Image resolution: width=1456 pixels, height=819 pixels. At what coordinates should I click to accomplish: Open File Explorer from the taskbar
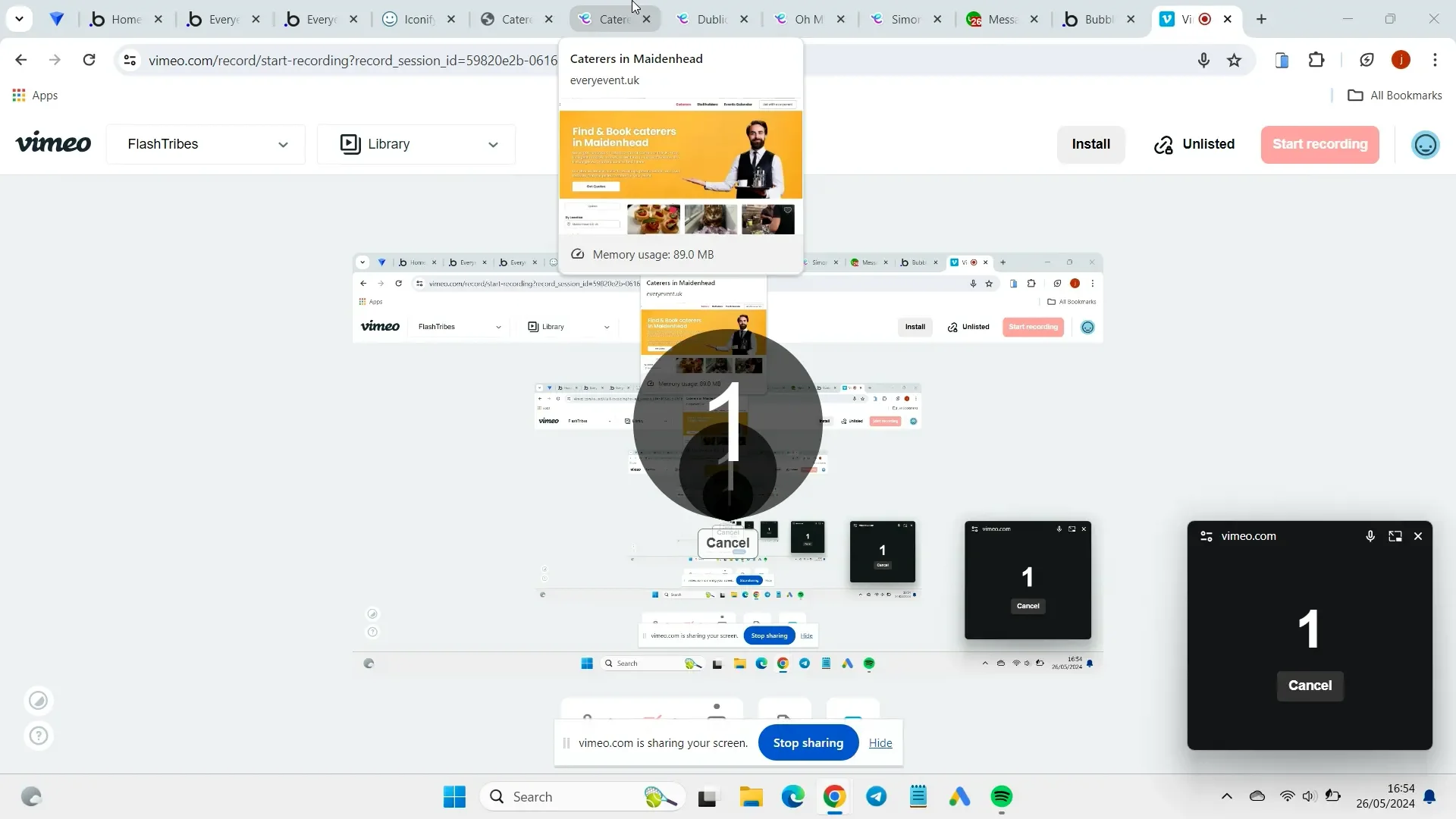point(751,797)
